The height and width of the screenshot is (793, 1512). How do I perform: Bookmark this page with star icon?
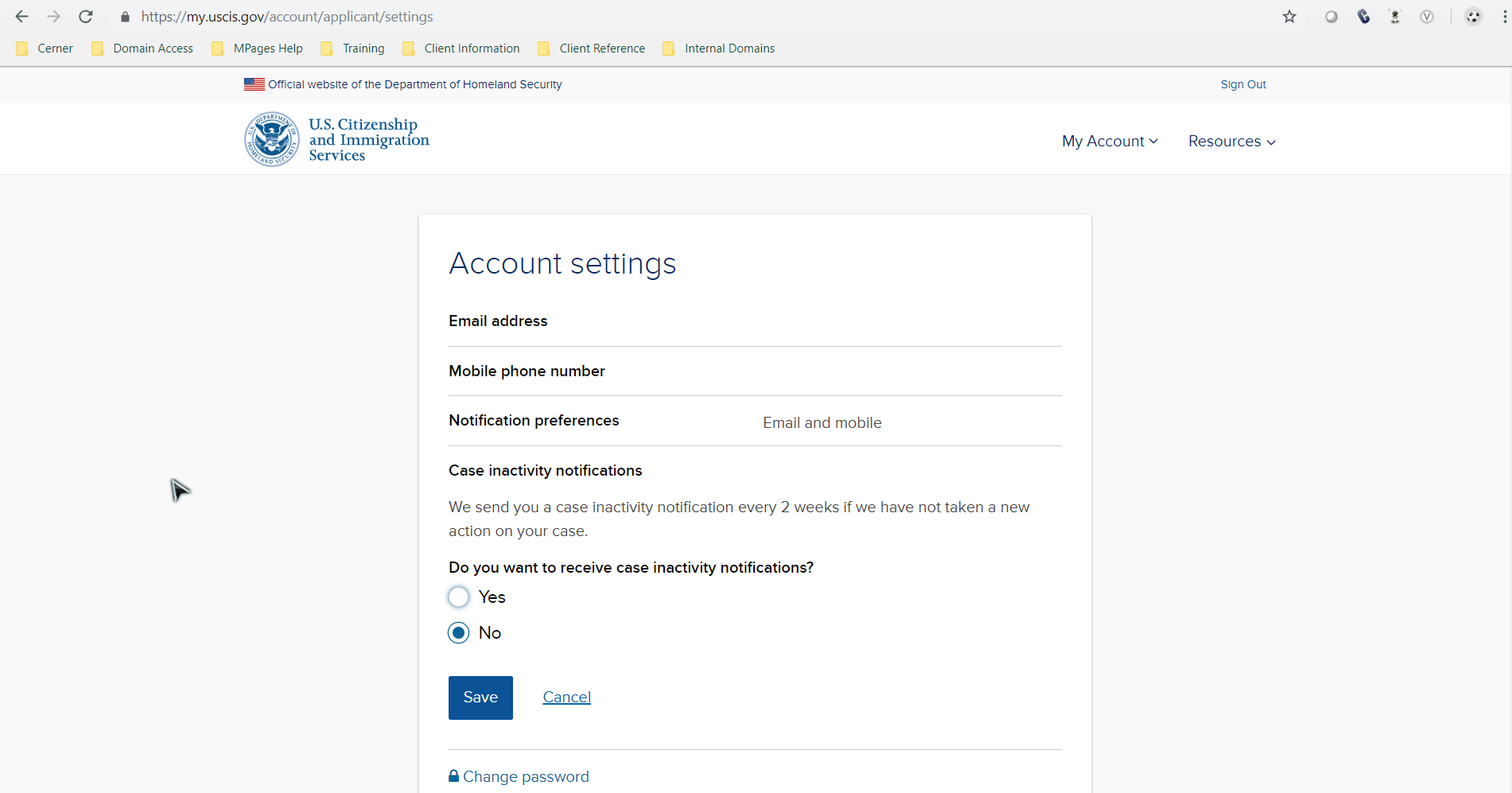tap(1289, 17)
